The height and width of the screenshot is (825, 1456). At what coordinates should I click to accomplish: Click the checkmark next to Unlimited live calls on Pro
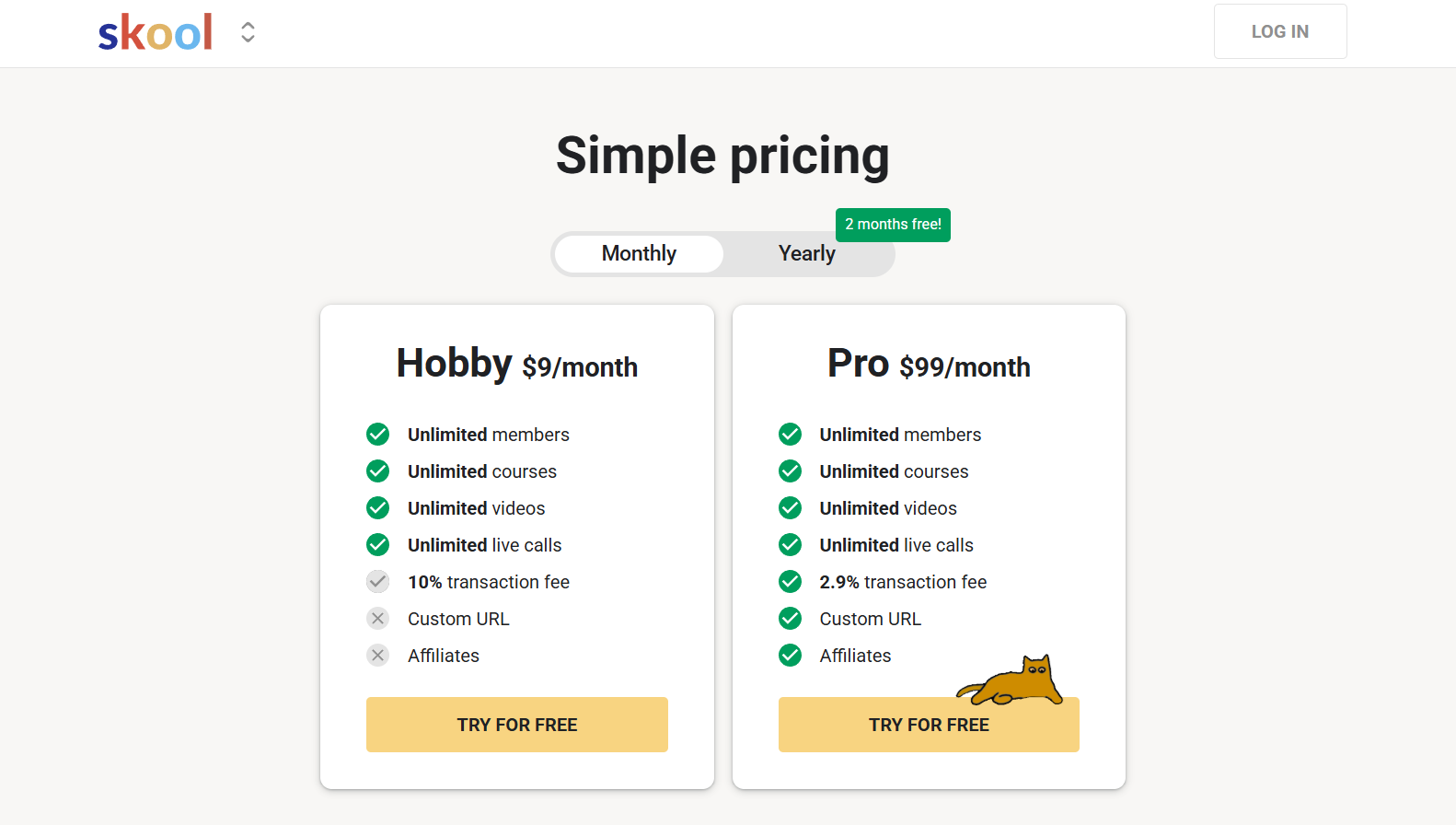click(x=790, y=544)
